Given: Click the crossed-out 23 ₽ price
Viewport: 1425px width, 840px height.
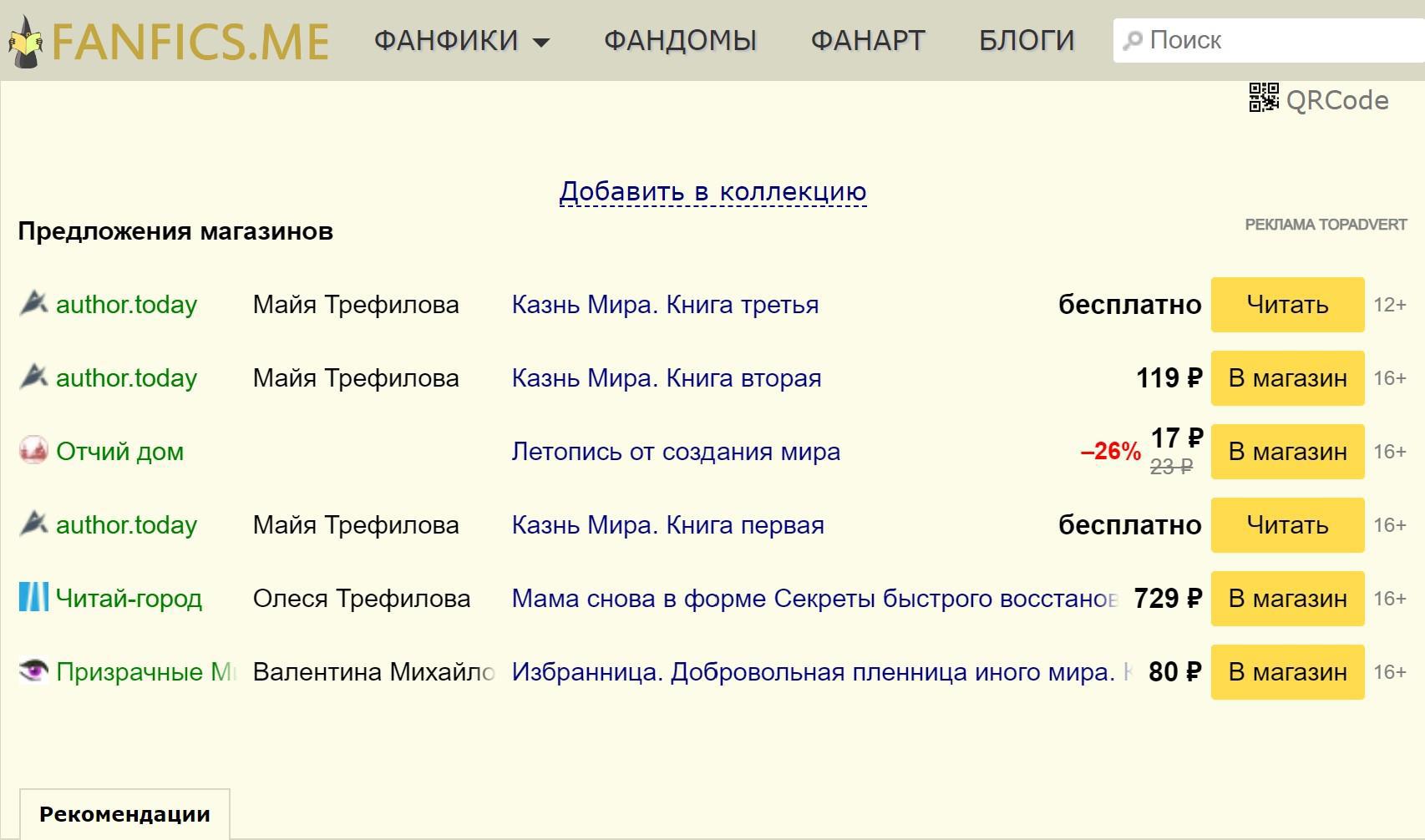Looking at the screenshot, I should (x=1171, y=467).
